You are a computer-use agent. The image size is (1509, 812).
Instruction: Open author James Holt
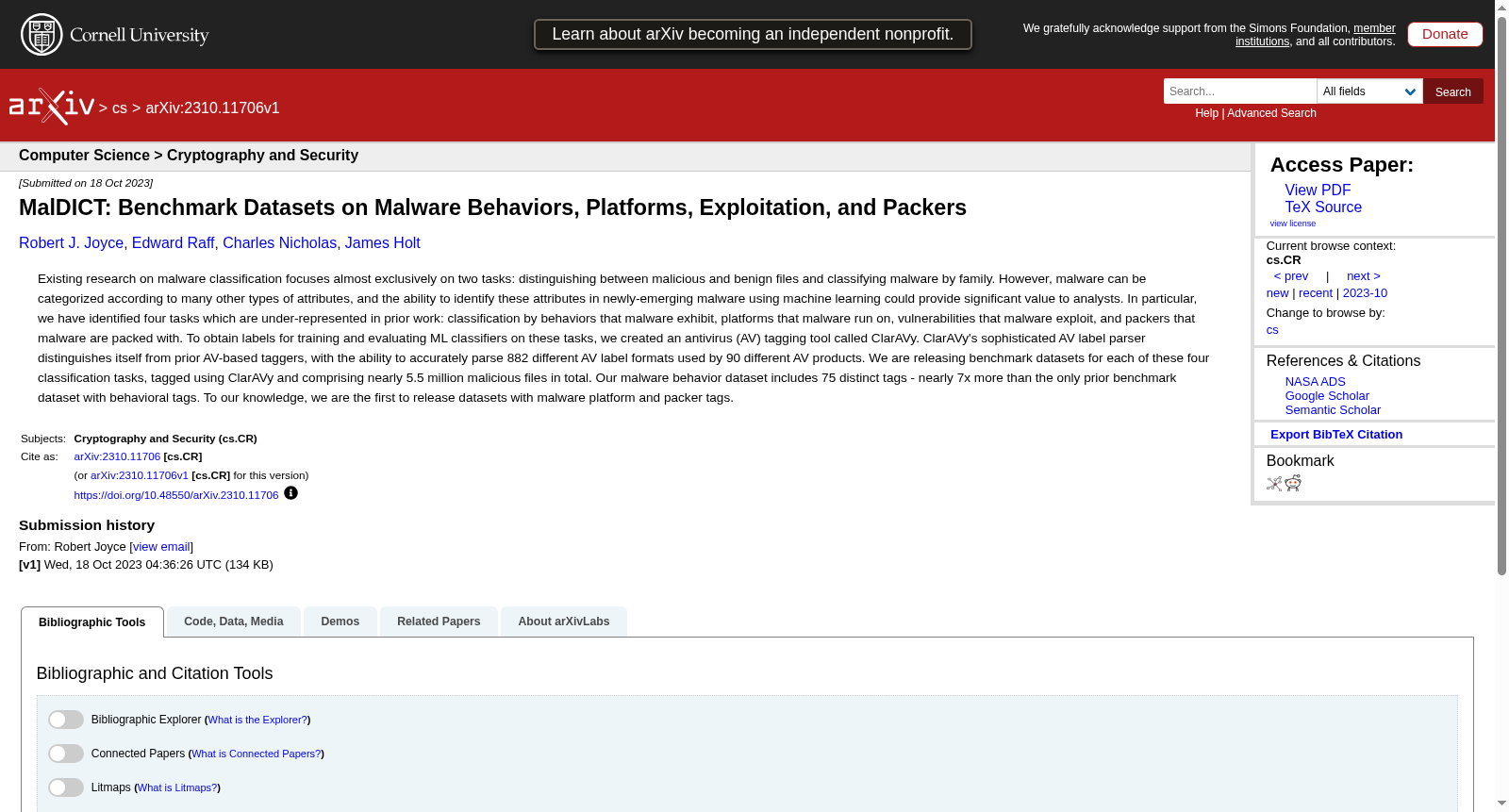[x=382, y=242]
